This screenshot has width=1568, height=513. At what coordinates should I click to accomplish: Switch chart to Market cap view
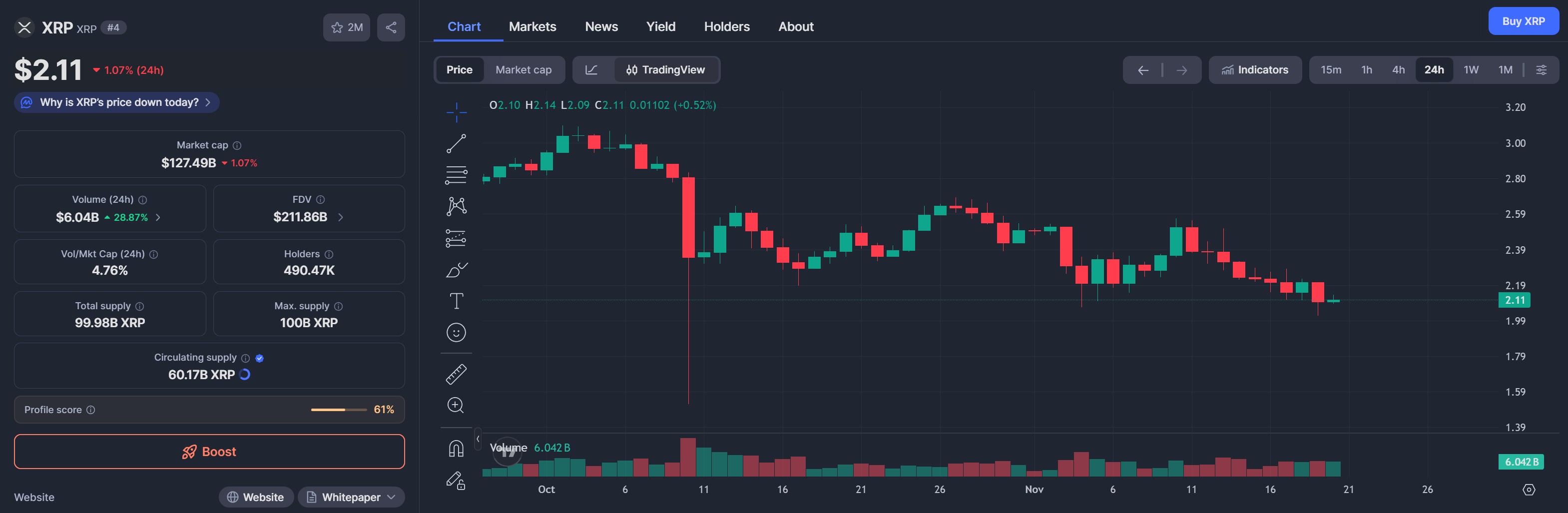tap(523, 70)
